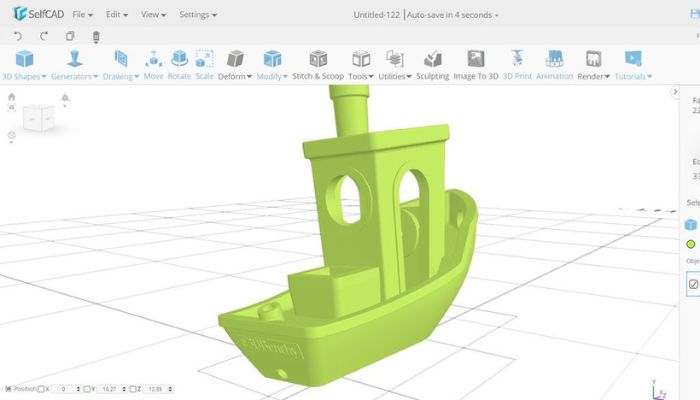
Task: Toggle the checkbox in the right panel object row
Action: click(x=693, y=284)
